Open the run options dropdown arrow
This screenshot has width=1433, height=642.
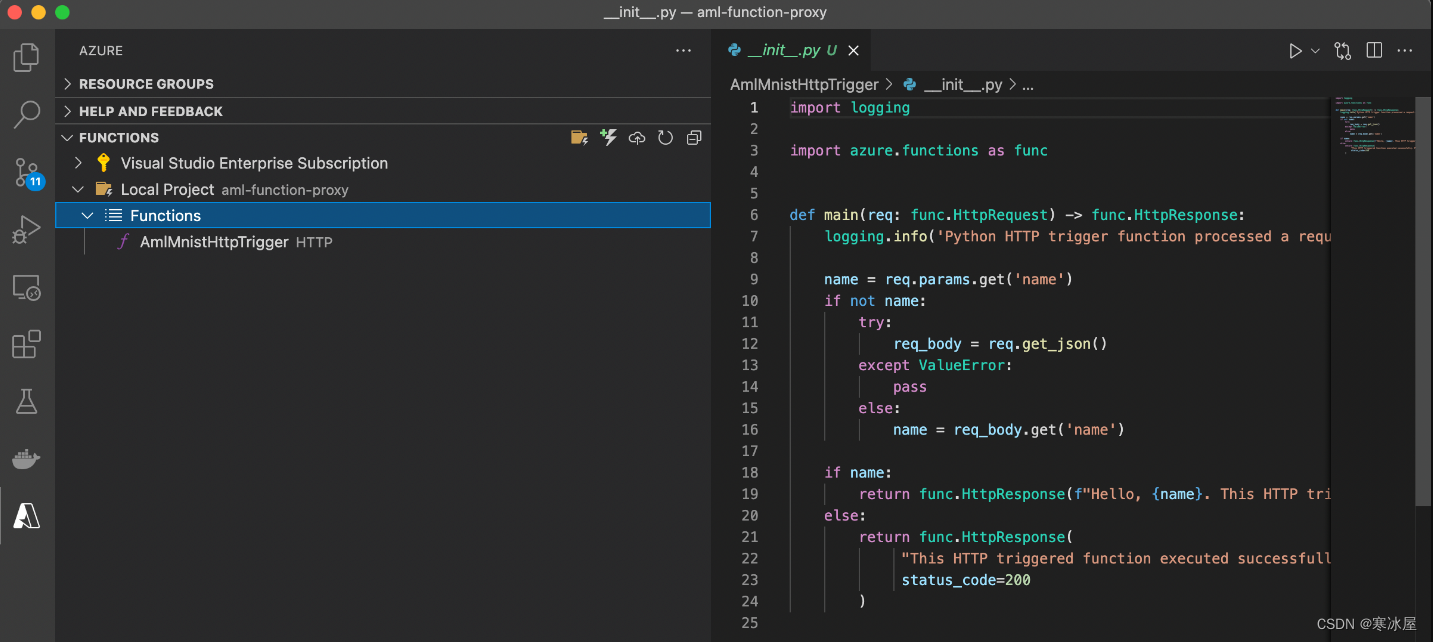[1315, 50]
